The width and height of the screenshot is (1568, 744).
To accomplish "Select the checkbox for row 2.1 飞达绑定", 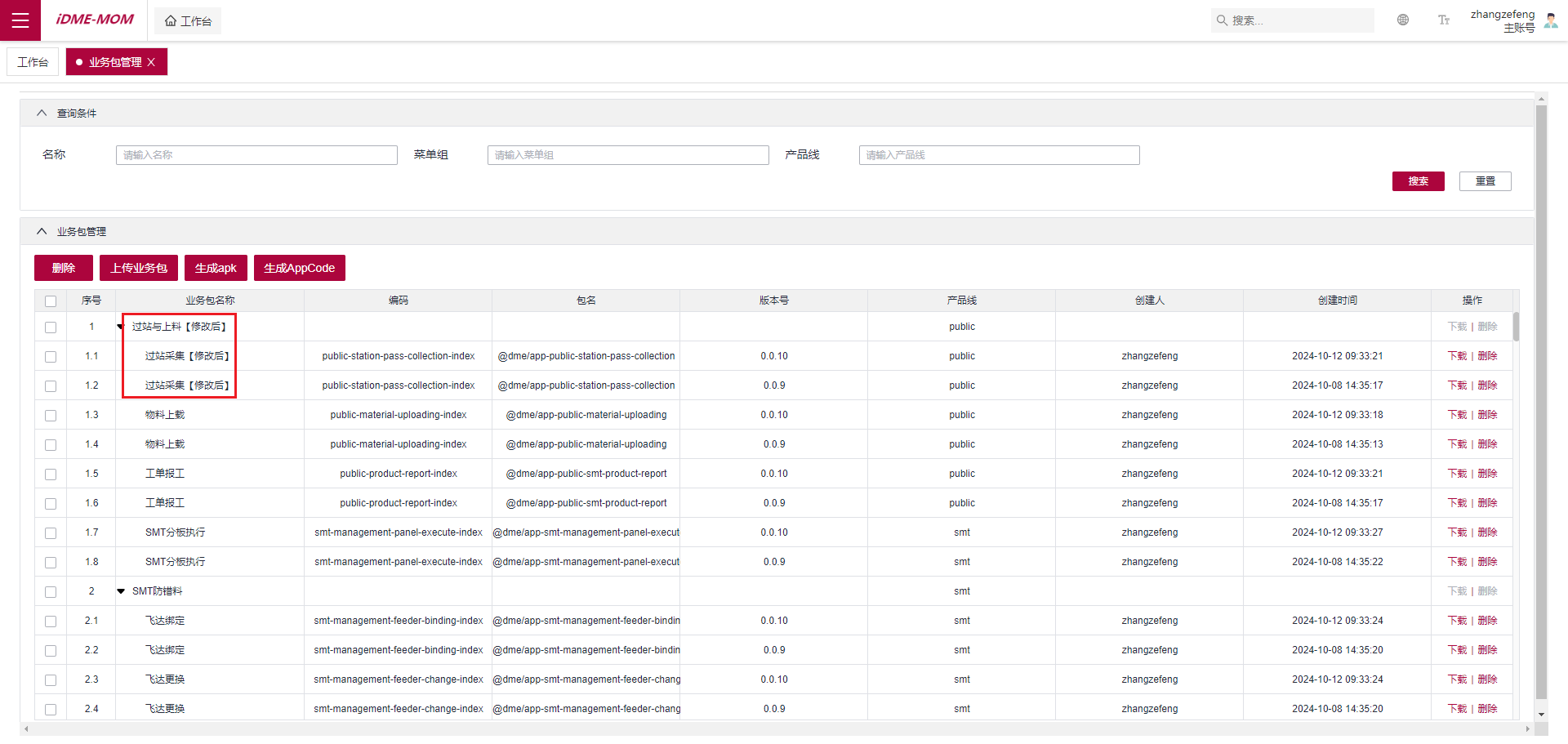I will 51,621.
